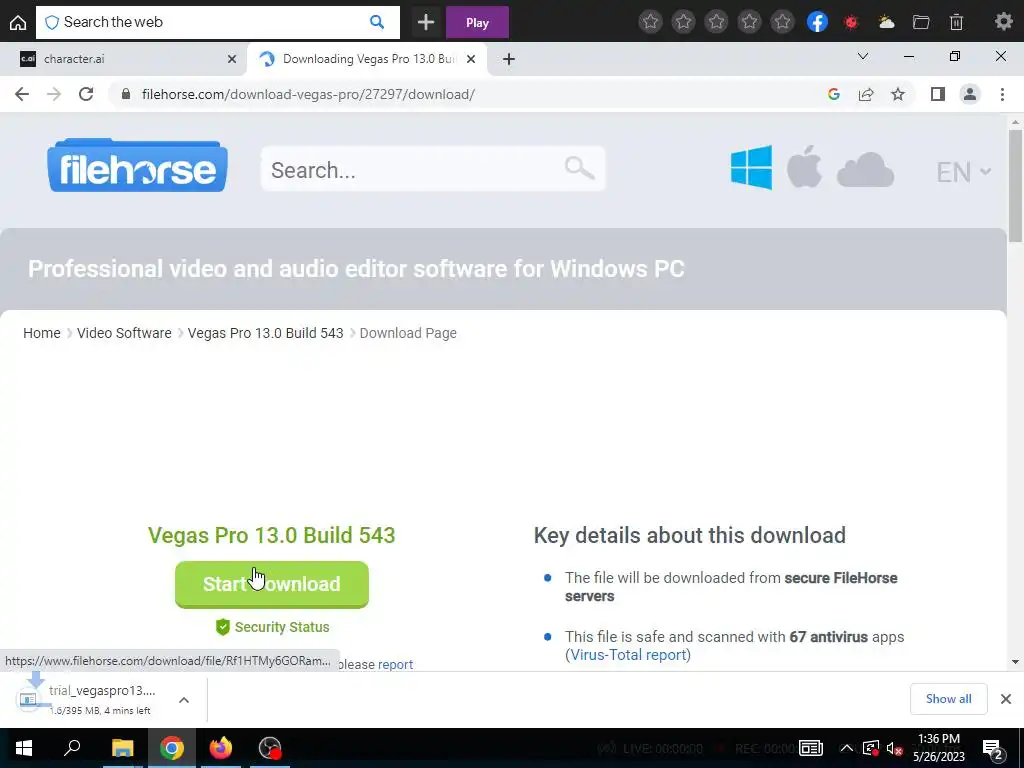
Task: Click the folder icon in top toolbar
Action: [921, 22]
